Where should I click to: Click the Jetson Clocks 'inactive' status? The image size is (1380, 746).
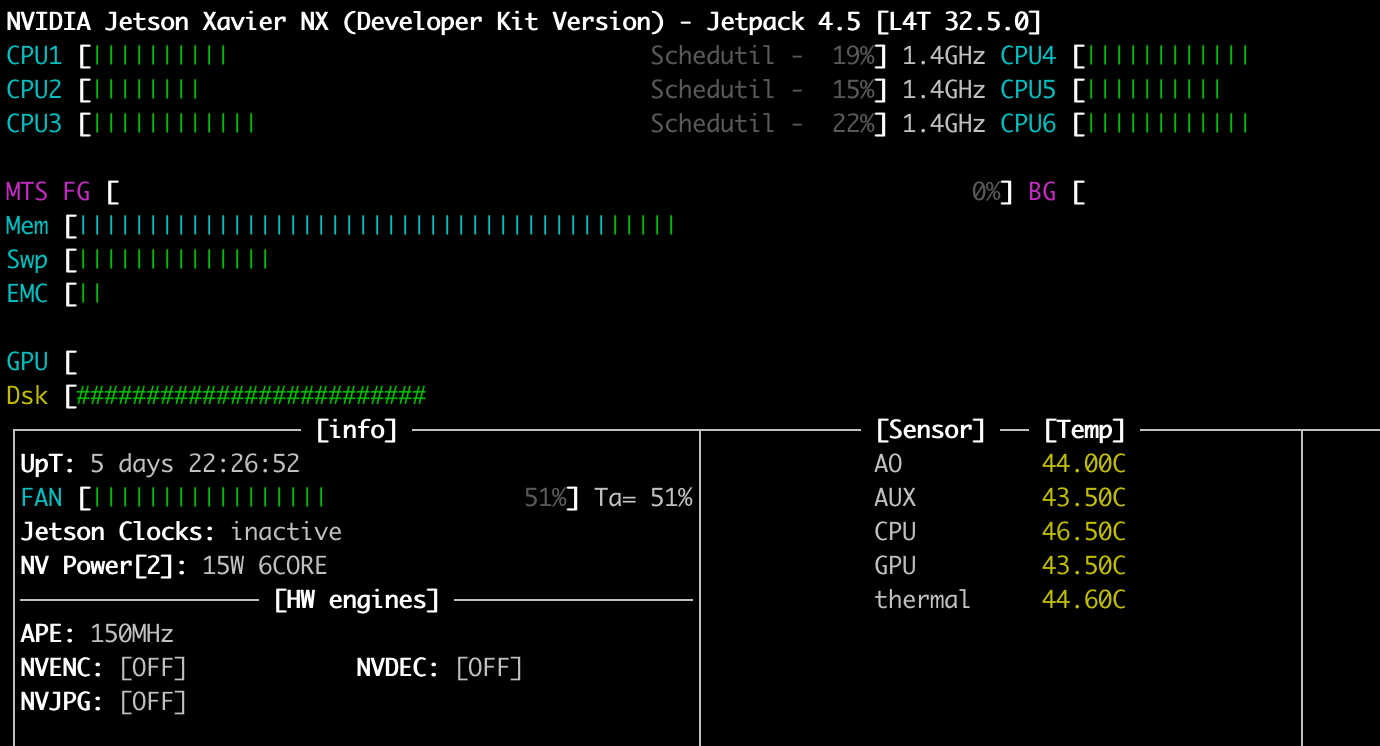point(286,532)
